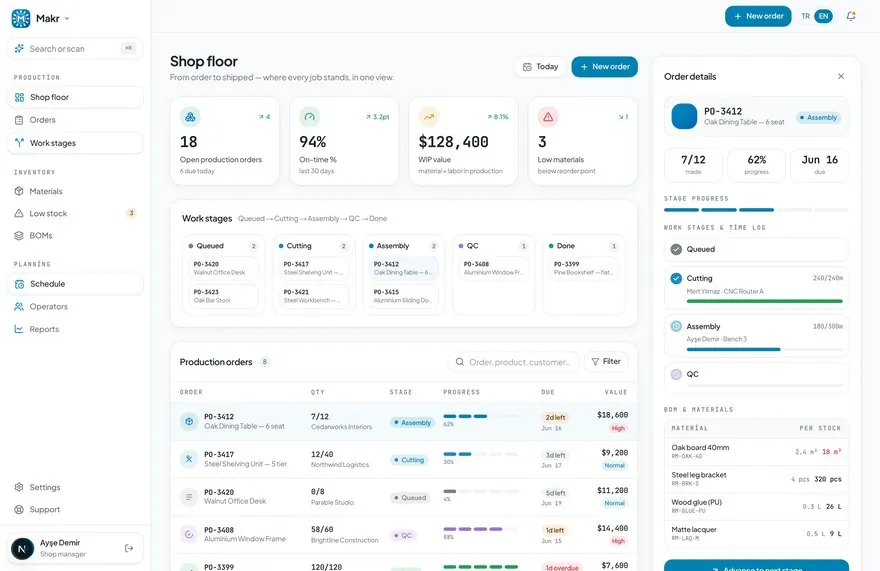Open BOMs in the sidebar
This screenshot has height=571, width=880.
pos(75,236)
